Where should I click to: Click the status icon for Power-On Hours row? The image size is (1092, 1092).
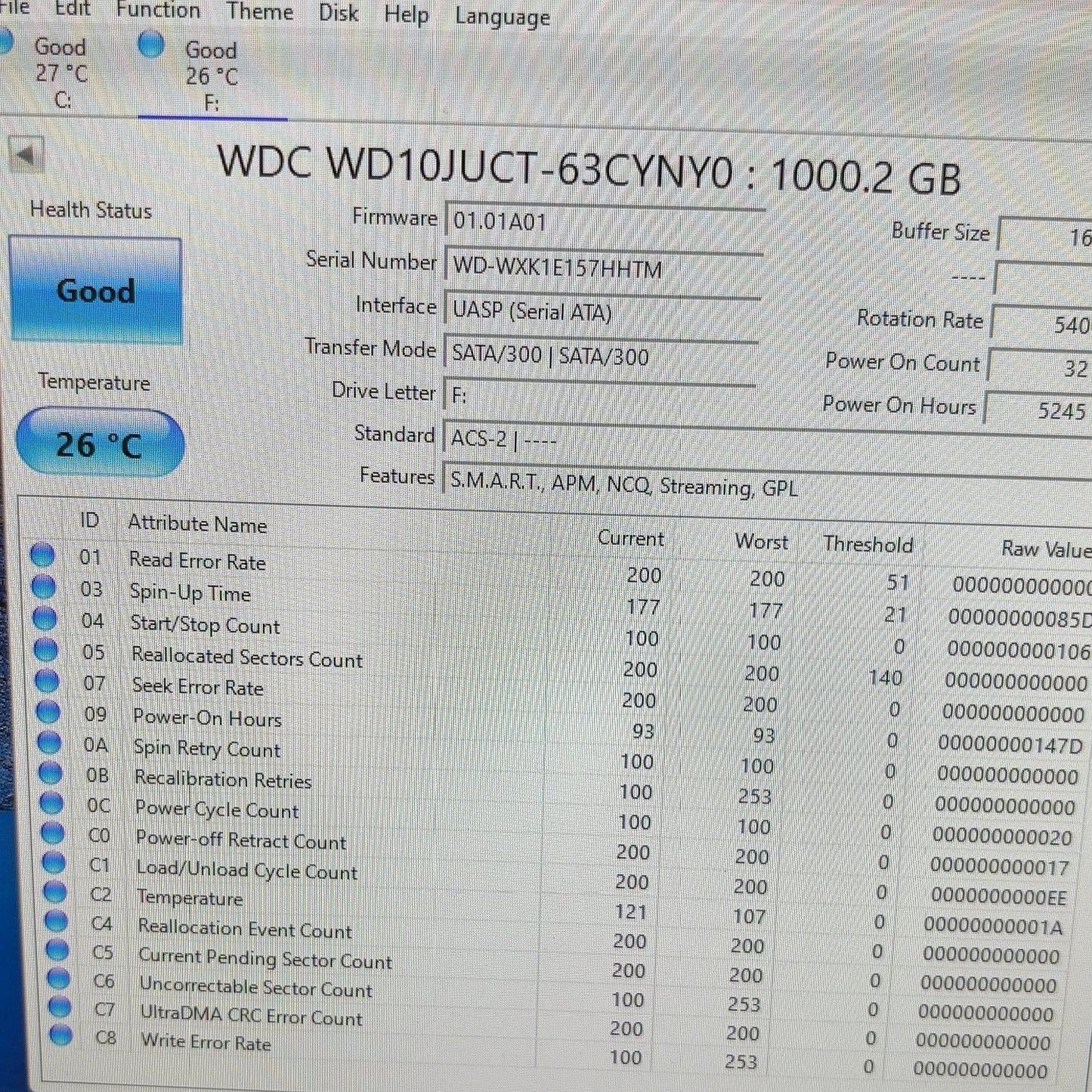point(48,711)
